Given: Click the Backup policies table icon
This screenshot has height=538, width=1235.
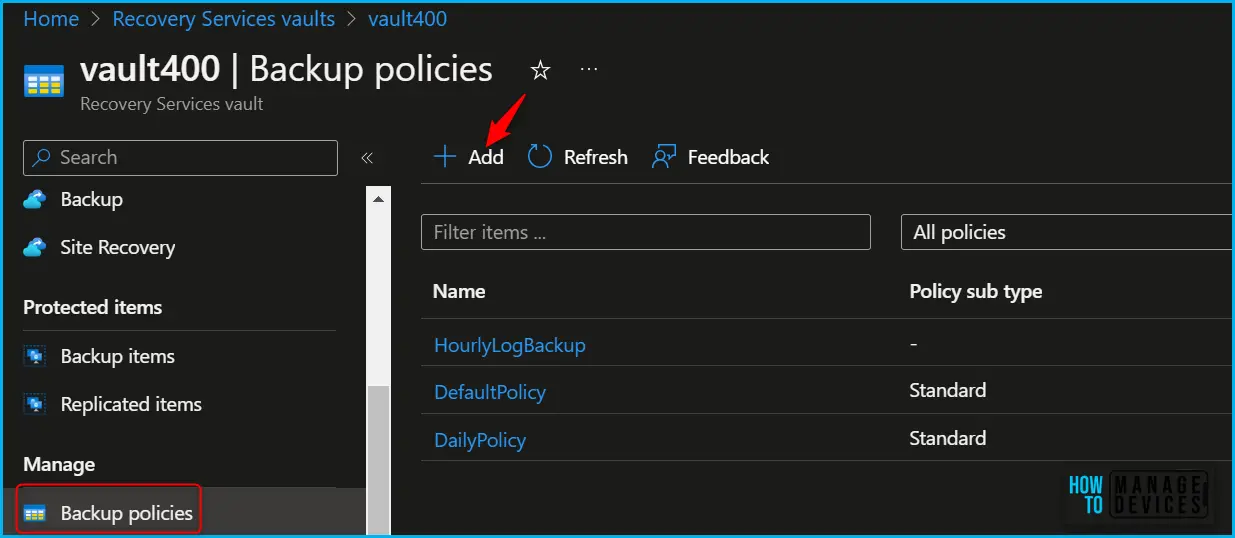Looking at the screenshot, I should coord(35,513).
